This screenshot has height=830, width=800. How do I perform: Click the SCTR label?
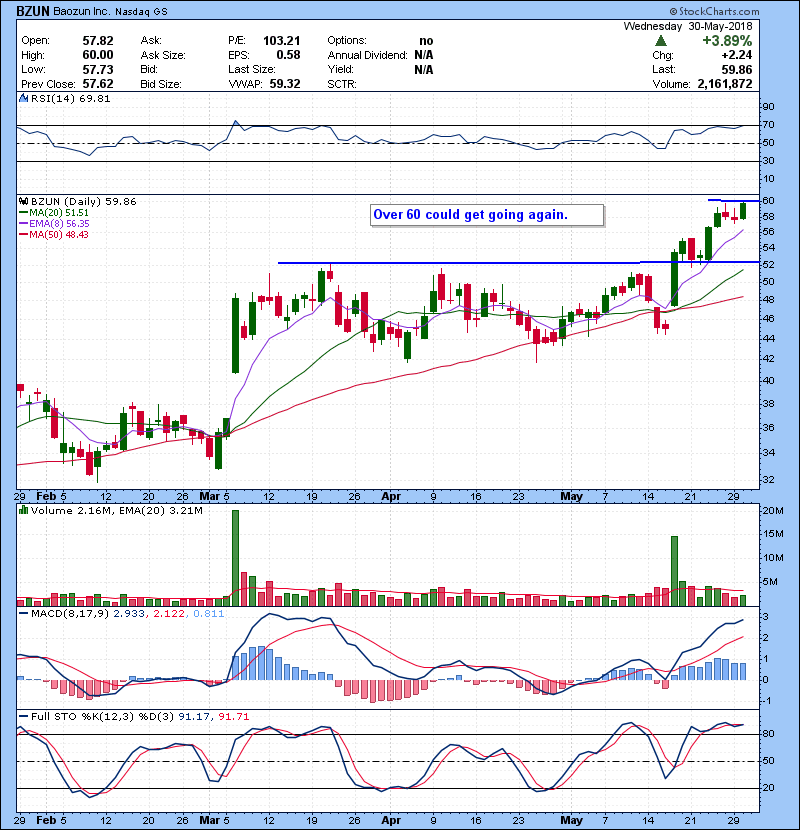342,84
